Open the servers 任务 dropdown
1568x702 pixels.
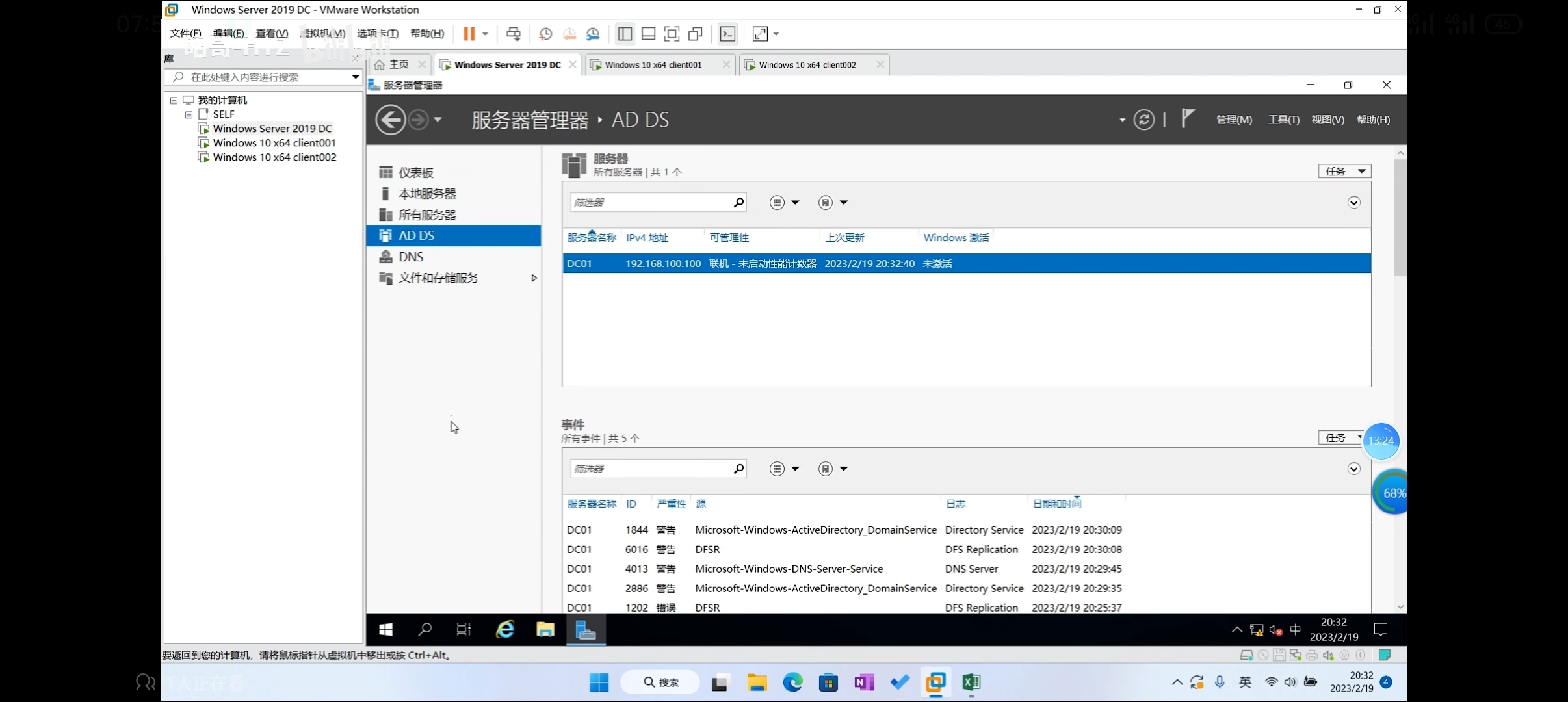[1344, 171]
